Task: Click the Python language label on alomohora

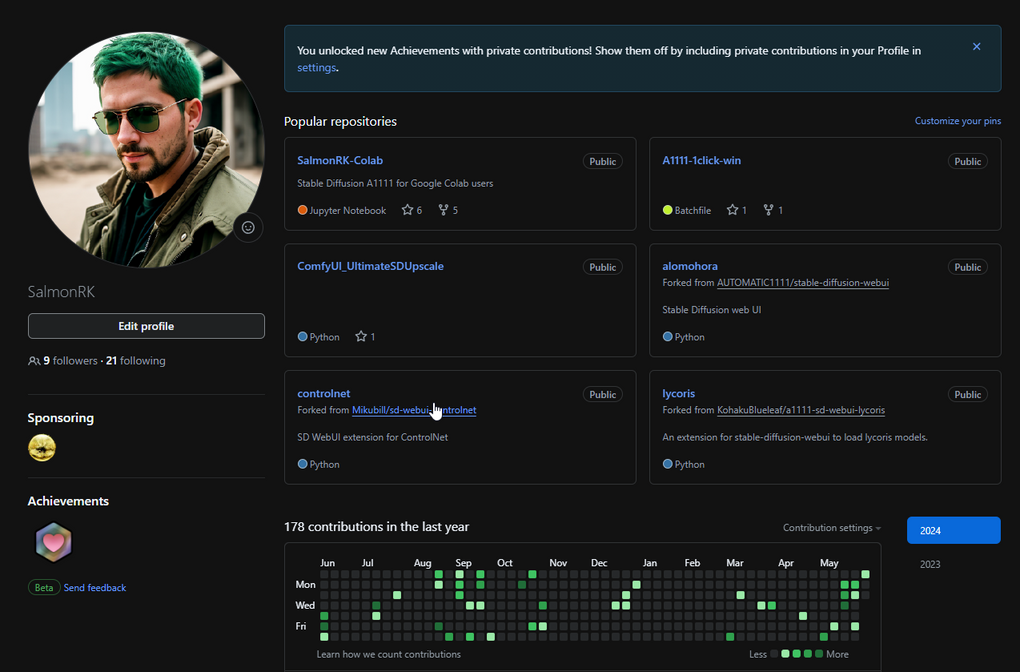Action: click(x=690, y=337)
